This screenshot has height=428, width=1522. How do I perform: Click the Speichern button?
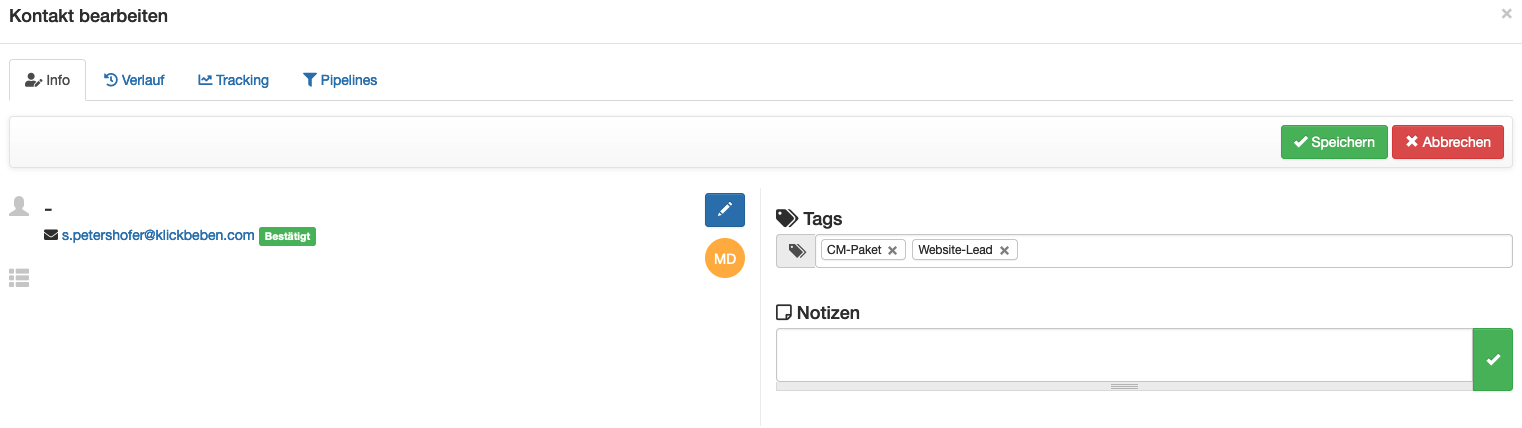(x=1334, y=142)
